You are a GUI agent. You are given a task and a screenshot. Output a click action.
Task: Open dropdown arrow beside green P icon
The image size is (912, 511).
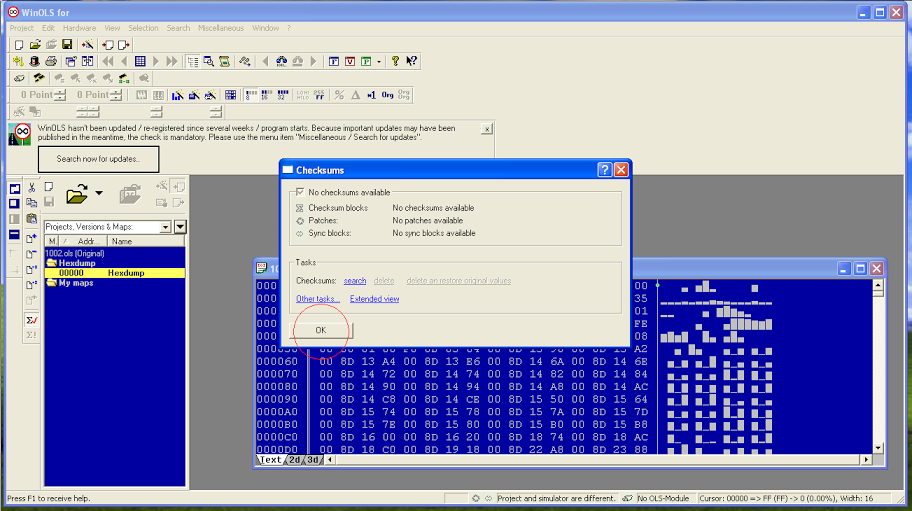tap(379, 61)
